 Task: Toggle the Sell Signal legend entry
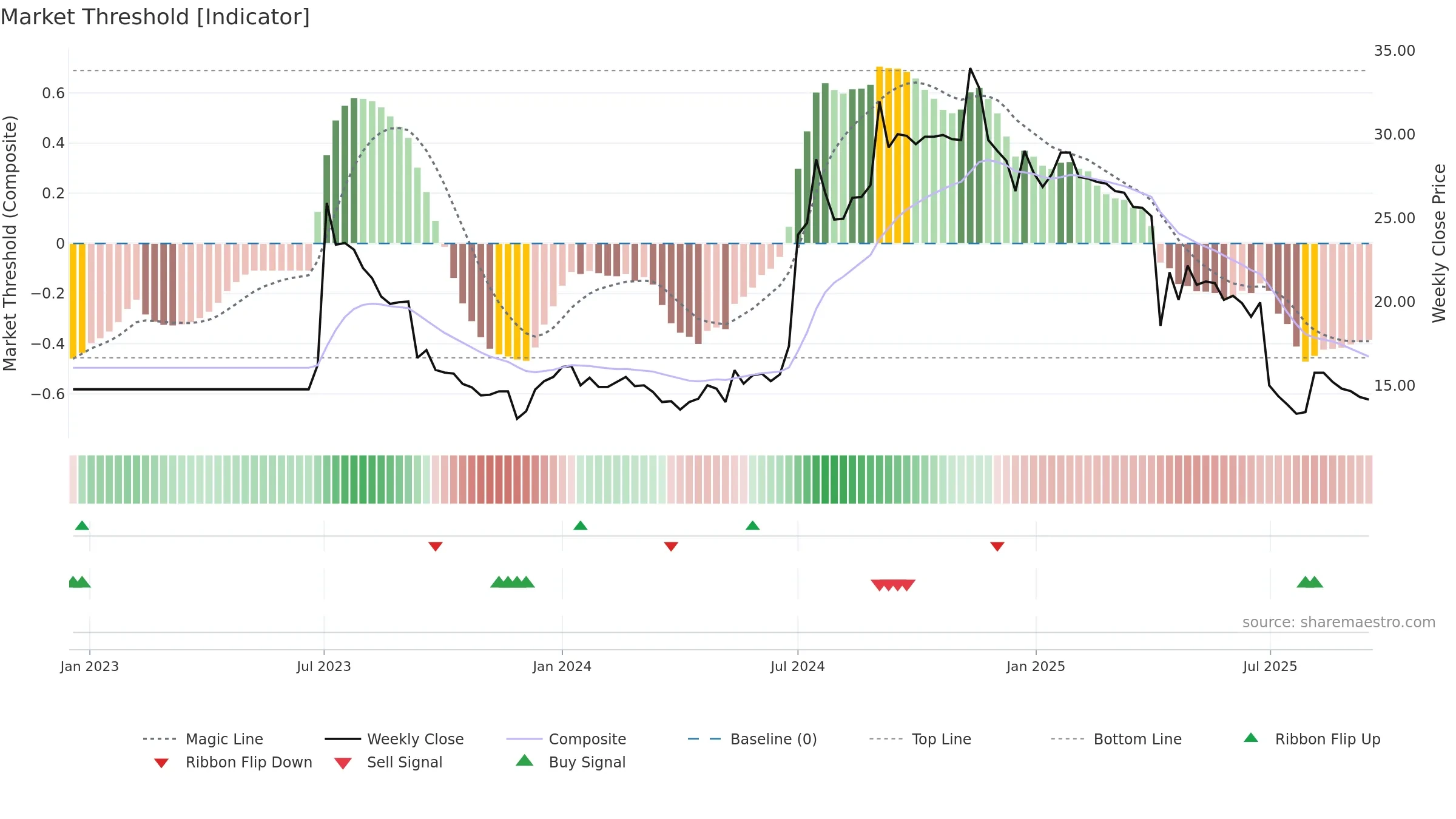click(388, 762)
